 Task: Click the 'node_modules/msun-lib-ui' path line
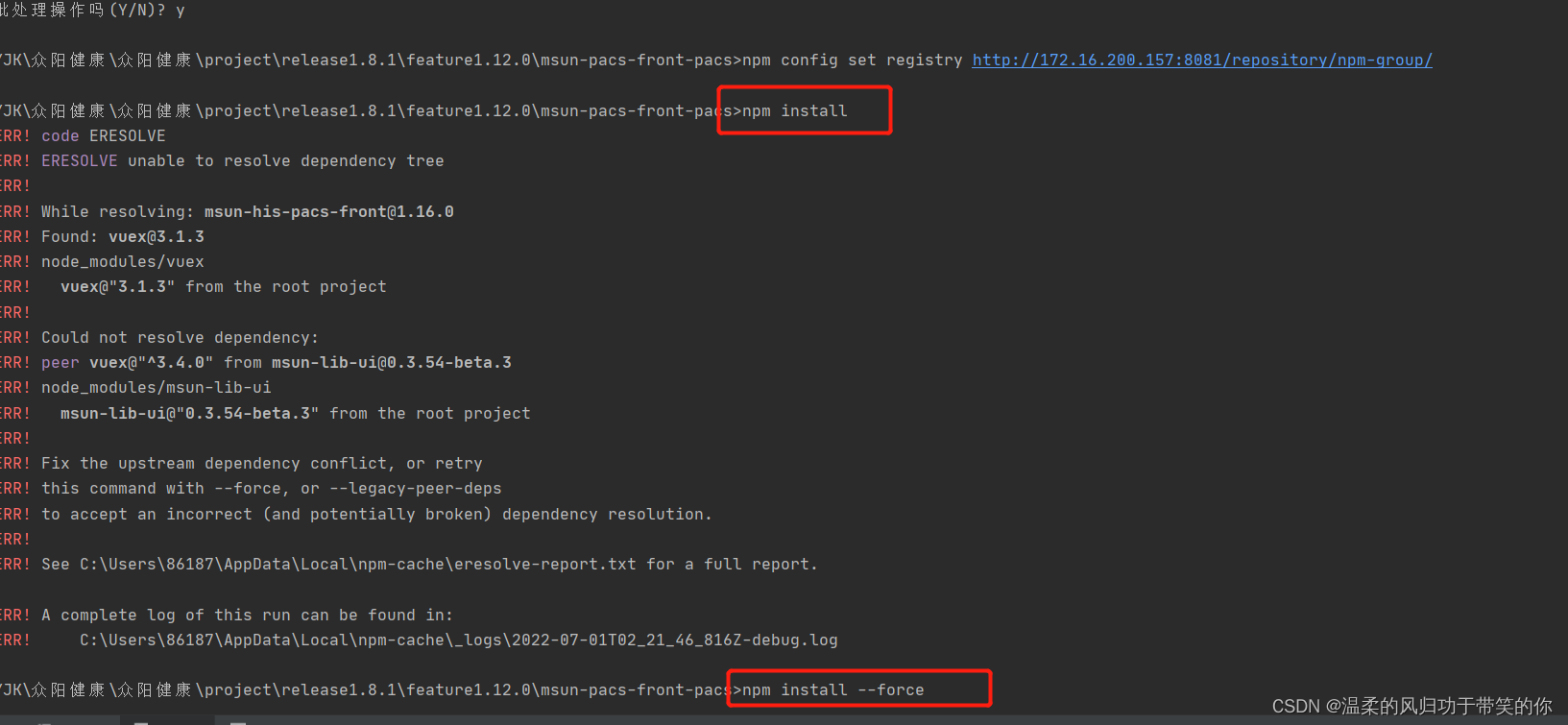coord(157,387)
